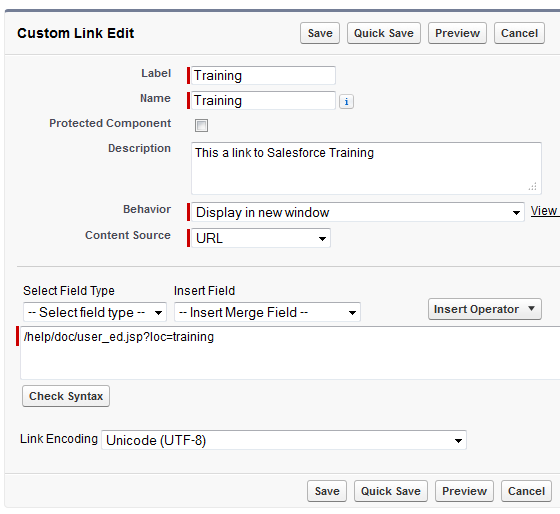This screenshot has width=560, height=514.
Task: Click the Protected Component label
Action: [x=110, y=123]
